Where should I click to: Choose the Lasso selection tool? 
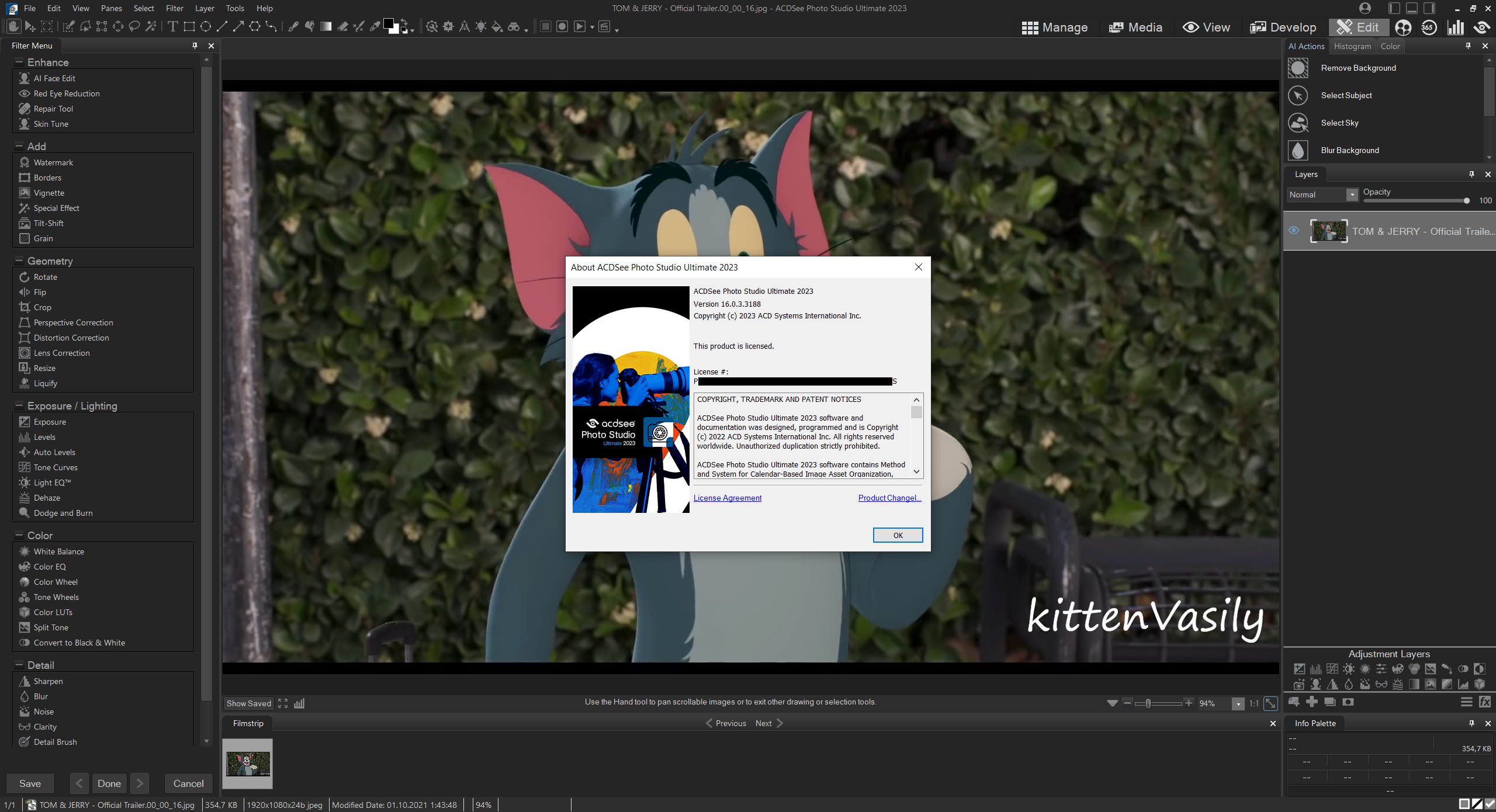(134, 26)
